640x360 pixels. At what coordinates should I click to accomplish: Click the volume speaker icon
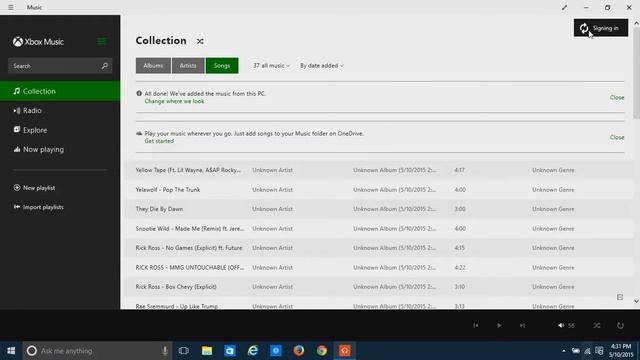(x=561, y=325)
